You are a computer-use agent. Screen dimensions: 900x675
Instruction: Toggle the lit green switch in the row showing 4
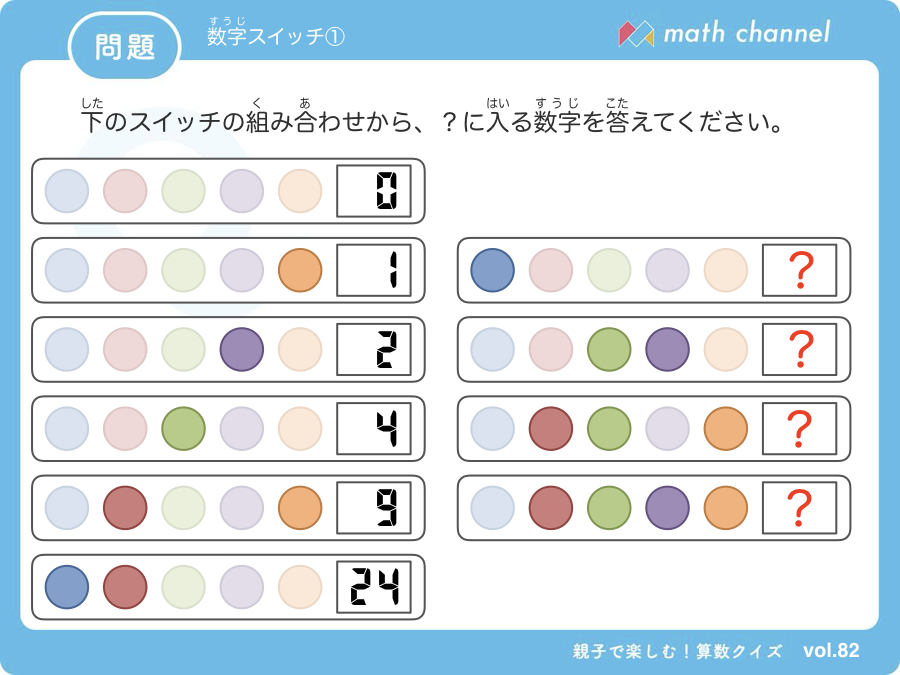point(184,428)
